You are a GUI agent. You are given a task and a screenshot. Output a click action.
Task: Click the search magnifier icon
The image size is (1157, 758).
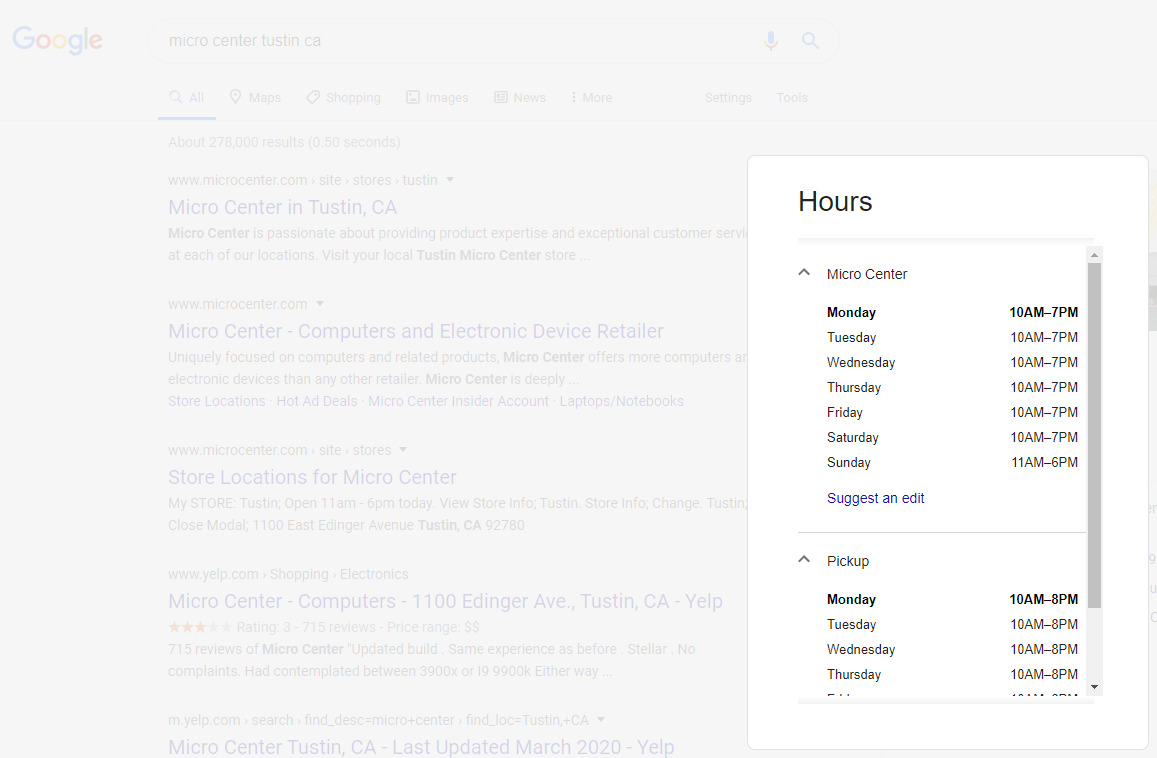pyautogui.click(x=810, y=41)
